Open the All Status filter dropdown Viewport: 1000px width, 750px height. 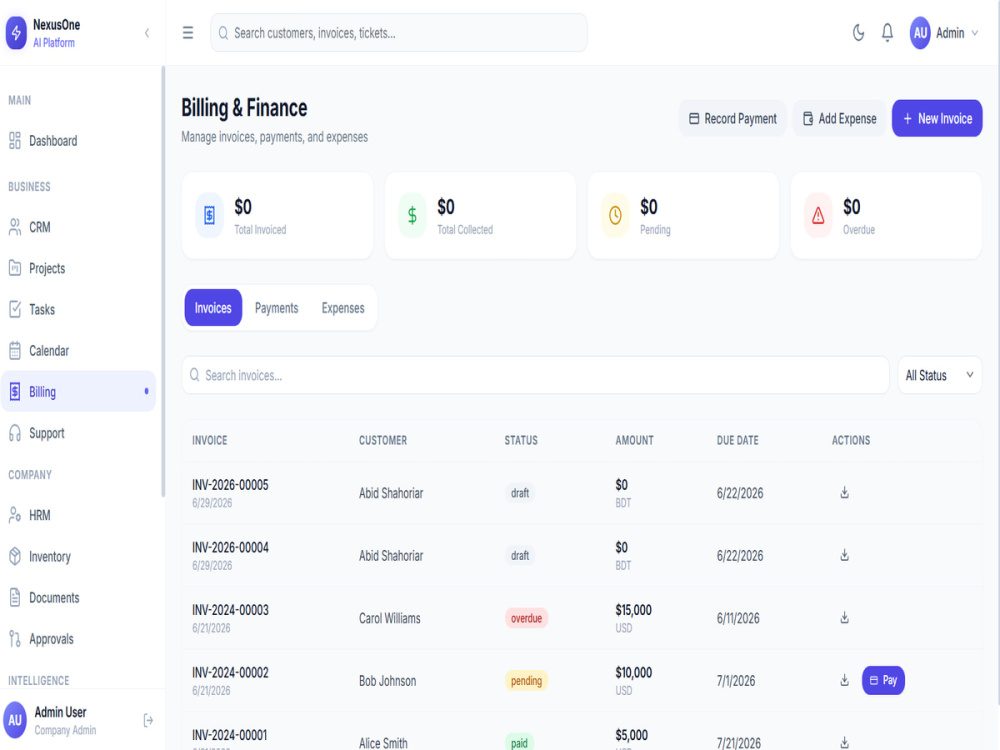939,375
